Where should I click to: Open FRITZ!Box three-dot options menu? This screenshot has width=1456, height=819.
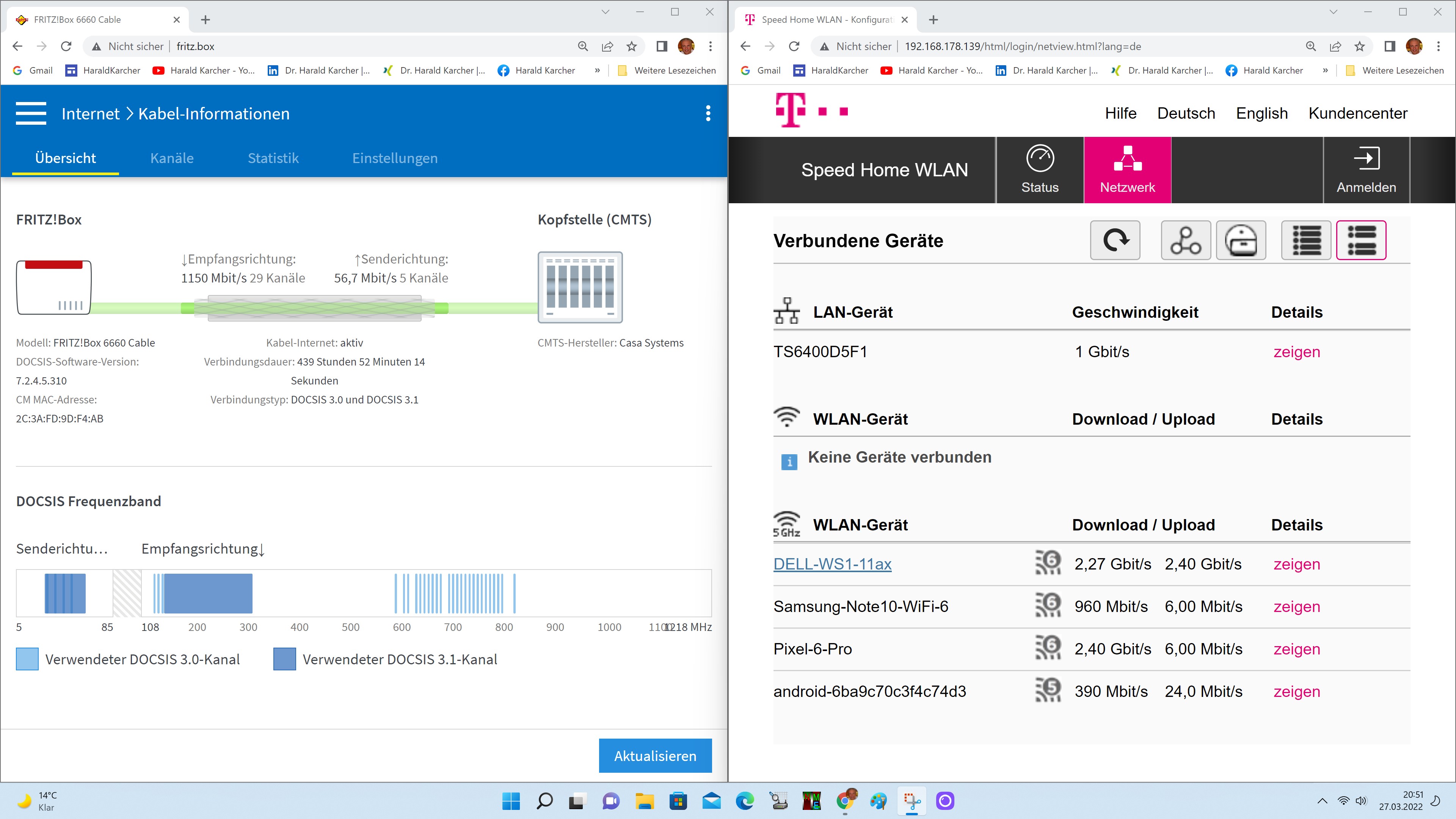click(x=708, y=114)
